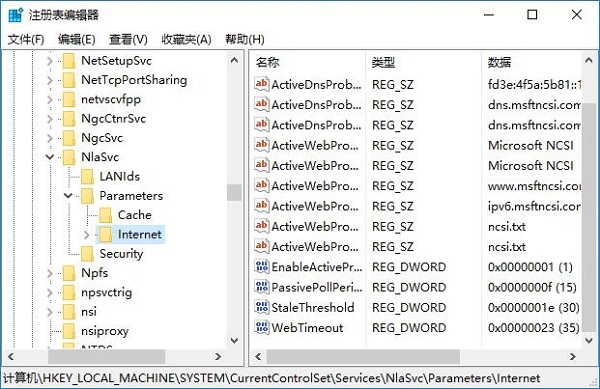Click values pane vertical scrollbar down arrow
Screen dimensions: 600x389
point(589,340)
